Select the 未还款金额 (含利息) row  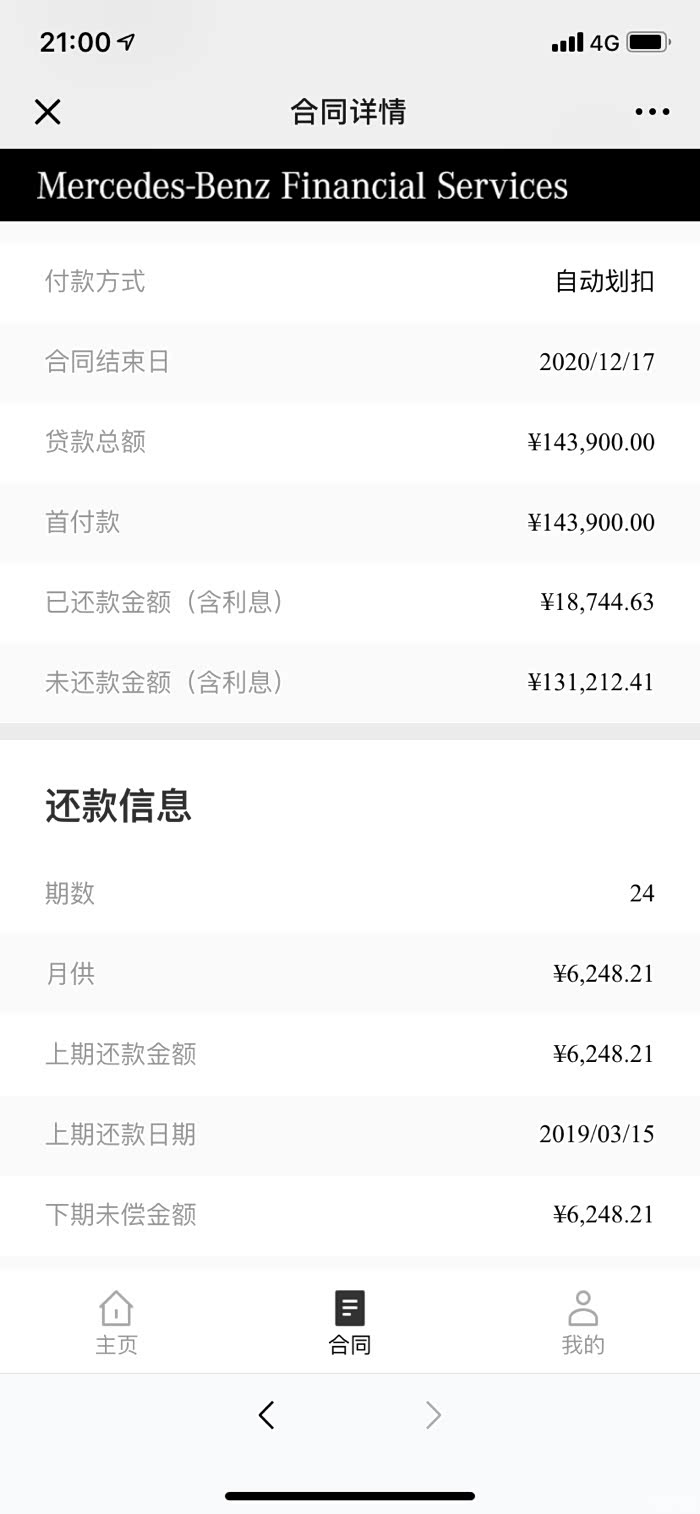click(x=350, y=682)
